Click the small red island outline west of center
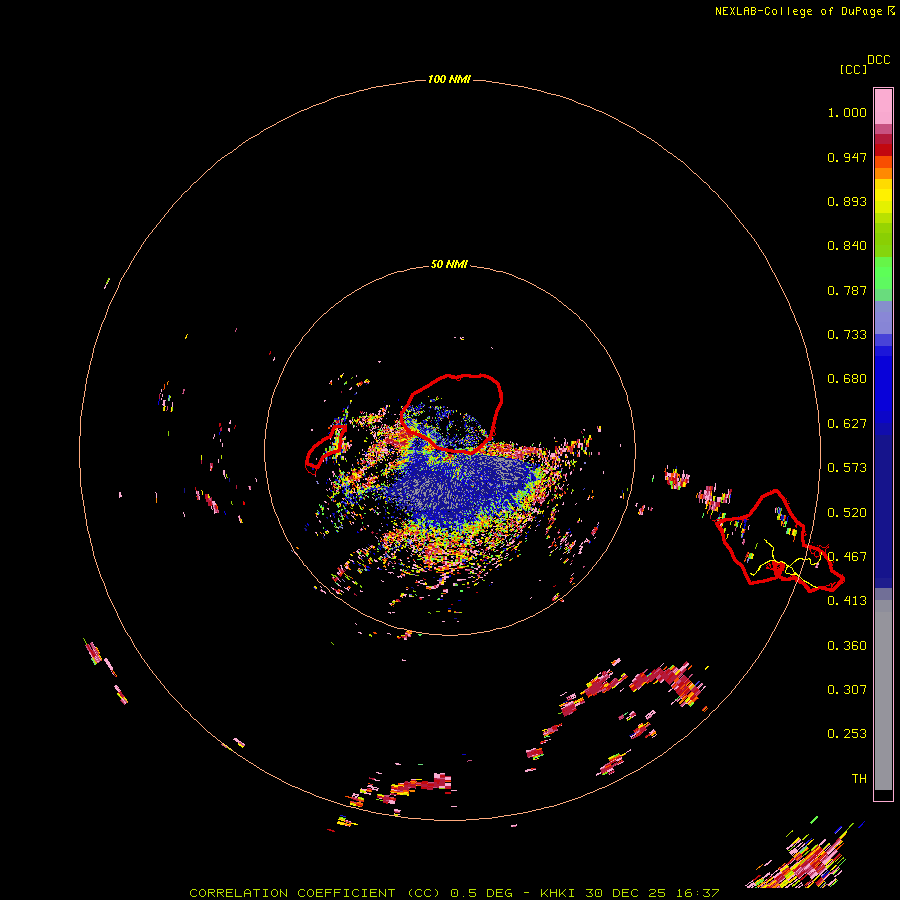Image resolution: width=900 pixels, height=900 pixels. point(326,449)
